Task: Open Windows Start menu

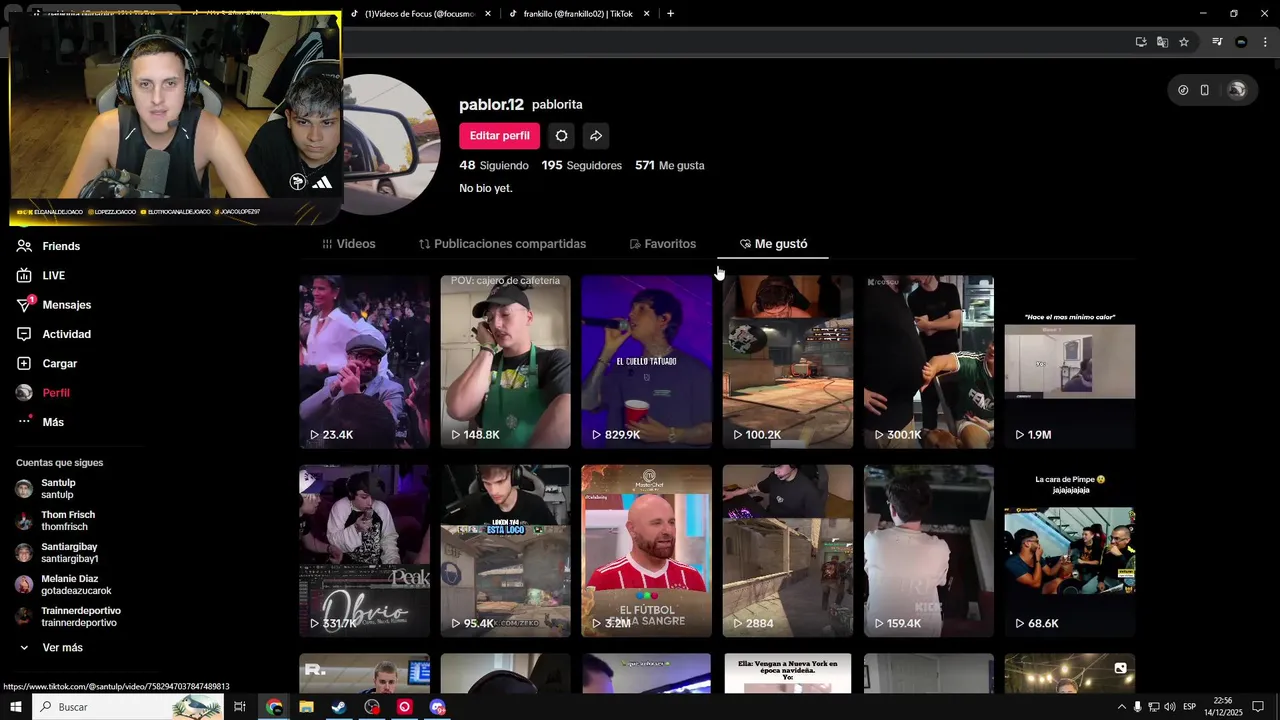Action: pos(16,707)
